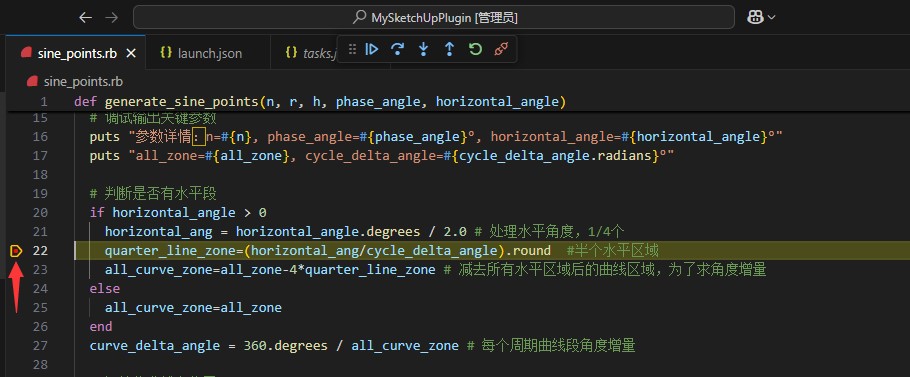Switch to the tasks.json tab
This screenshot has height=377, width=910.
[x=311, y=53]
